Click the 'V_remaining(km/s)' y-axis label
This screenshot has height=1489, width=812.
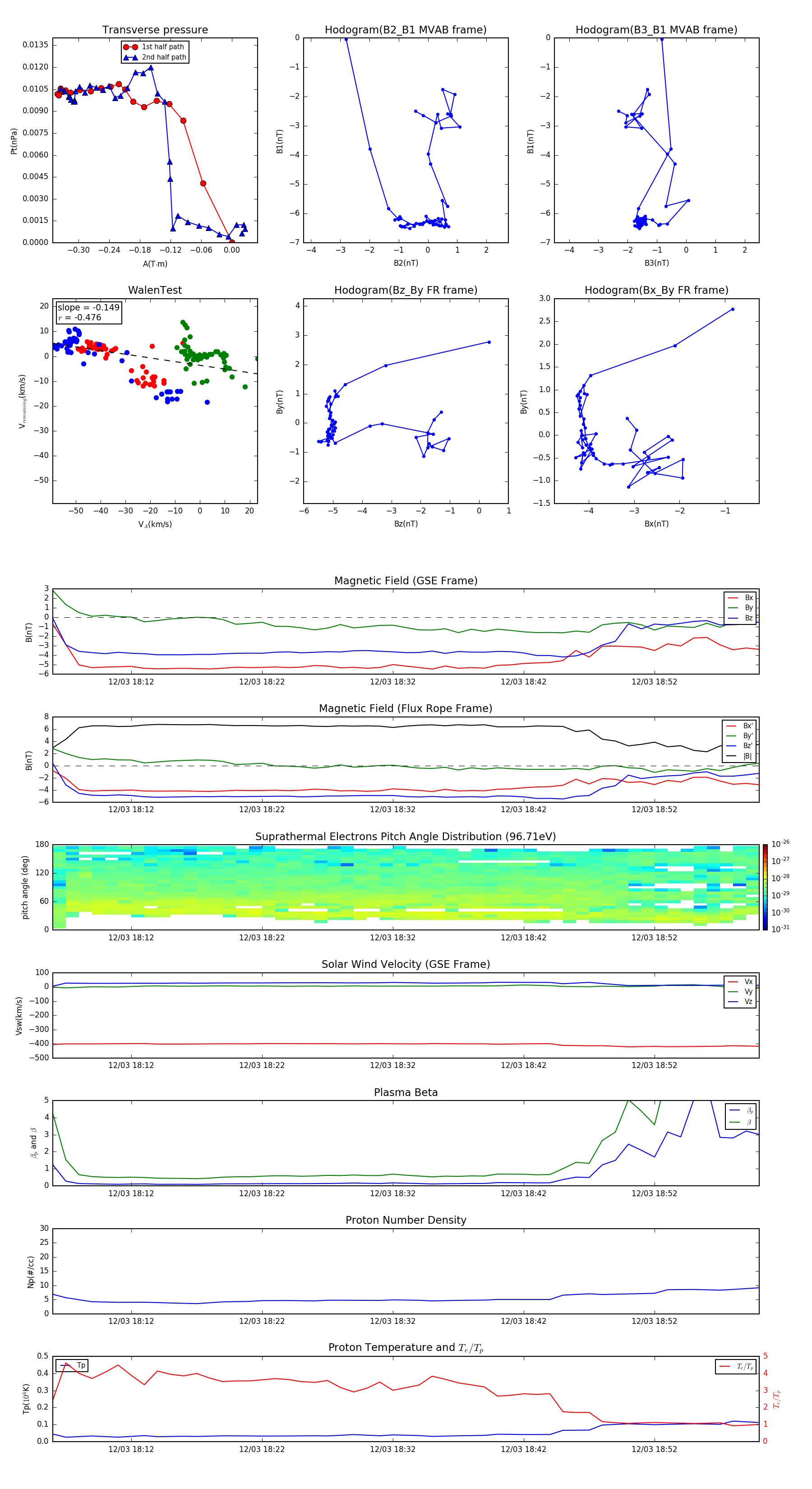23,401
